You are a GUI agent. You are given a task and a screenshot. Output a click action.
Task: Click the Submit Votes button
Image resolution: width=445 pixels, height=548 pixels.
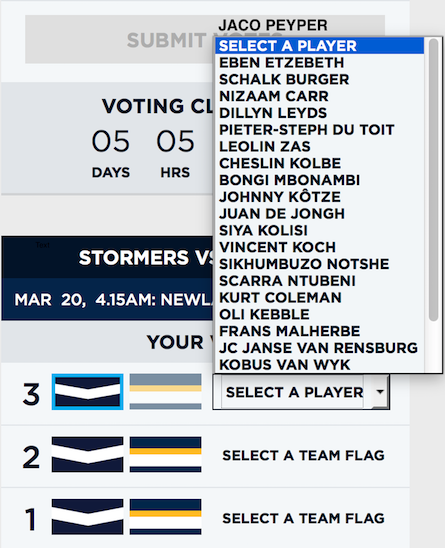[205, 39]
